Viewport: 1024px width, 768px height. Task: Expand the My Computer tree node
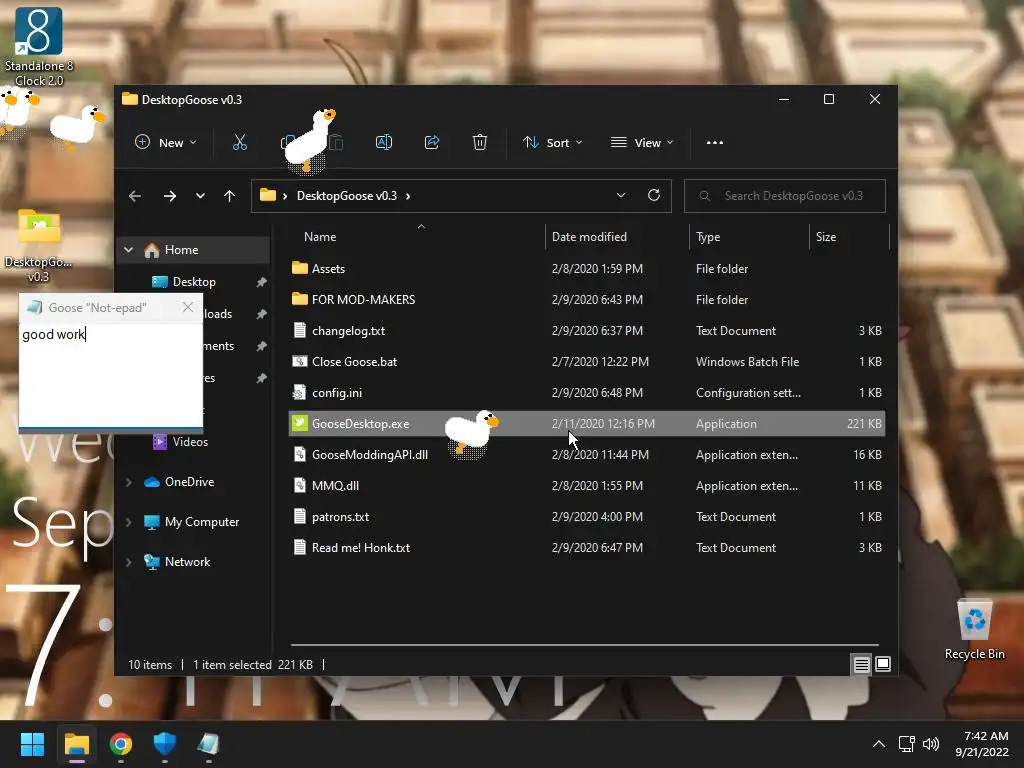(x=129, y=522)
